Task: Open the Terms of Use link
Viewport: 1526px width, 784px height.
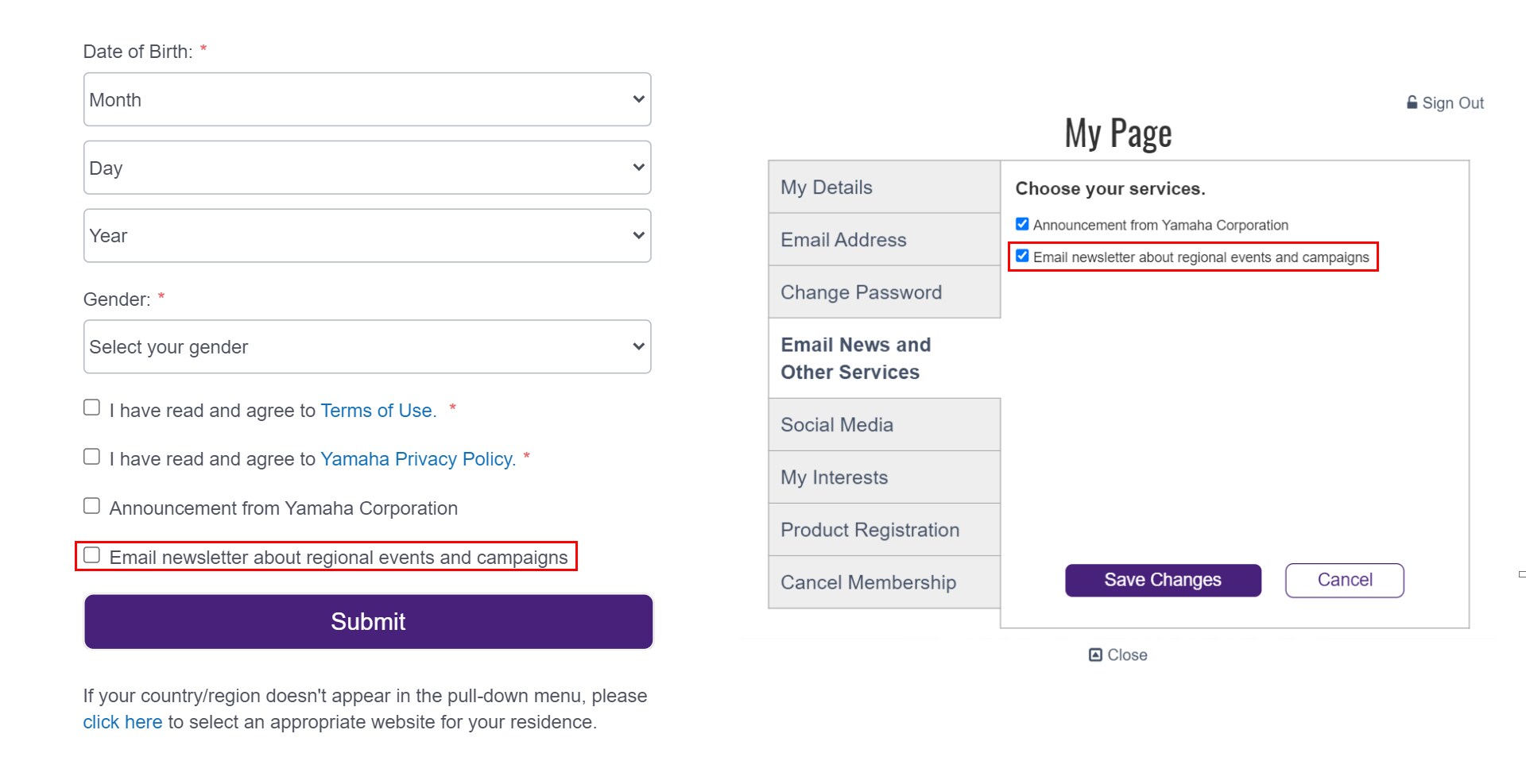Action: tap(377, 411)
